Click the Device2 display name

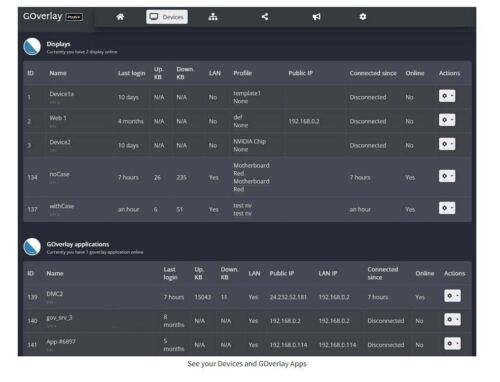coord(60,142)
